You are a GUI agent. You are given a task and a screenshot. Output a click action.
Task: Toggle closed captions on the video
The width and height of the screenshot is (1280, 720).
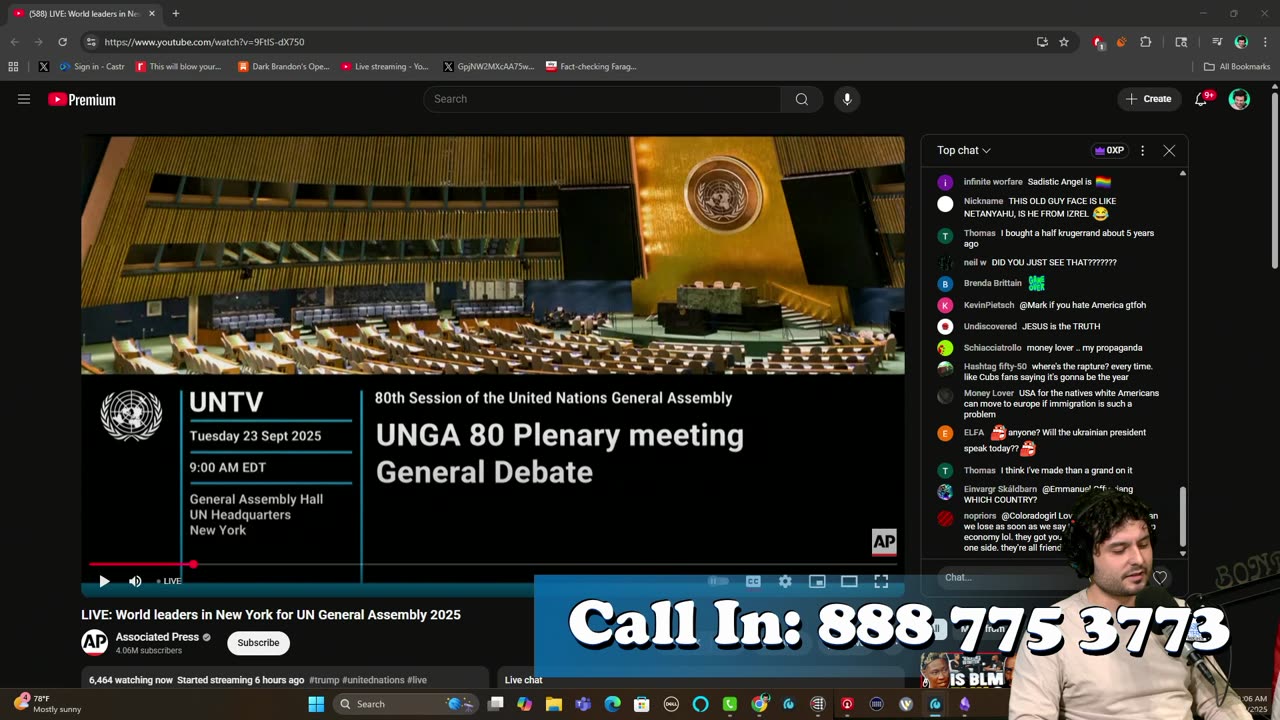(753, 581)
